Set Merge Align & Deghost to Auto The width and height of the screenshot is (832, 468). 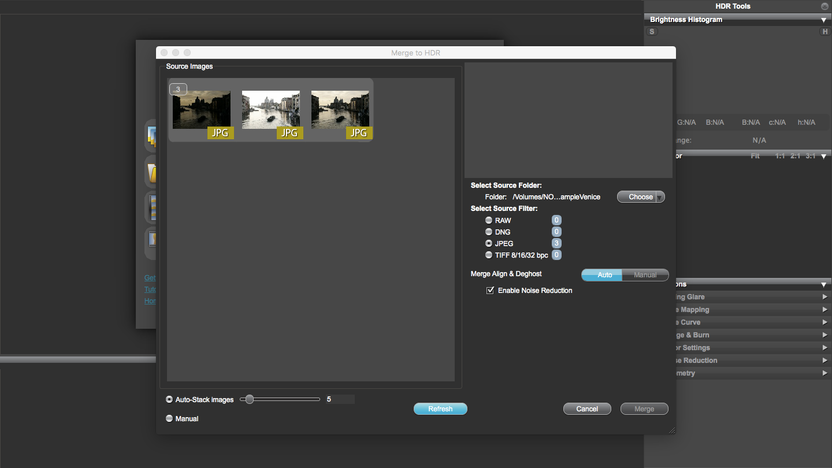coord(602,275)
